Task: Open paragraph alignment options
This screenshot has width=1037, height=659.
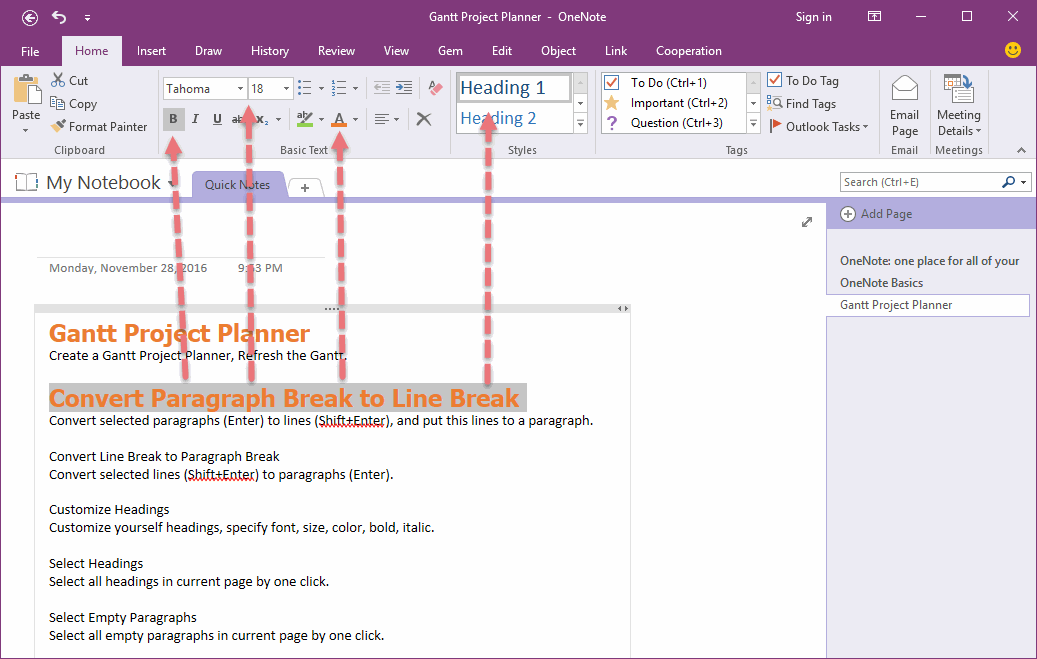Action: [x=387, y=119]
